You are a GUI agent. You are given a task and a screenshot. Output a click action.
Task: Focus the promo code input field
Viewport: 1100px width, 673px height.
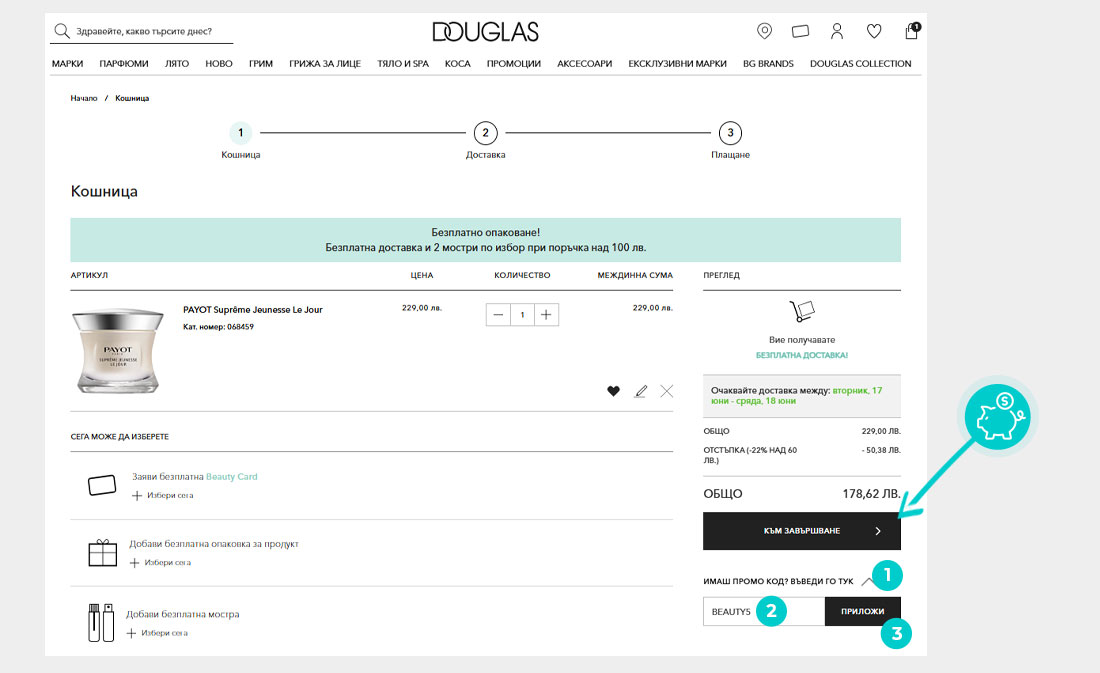tap(763, 611)
